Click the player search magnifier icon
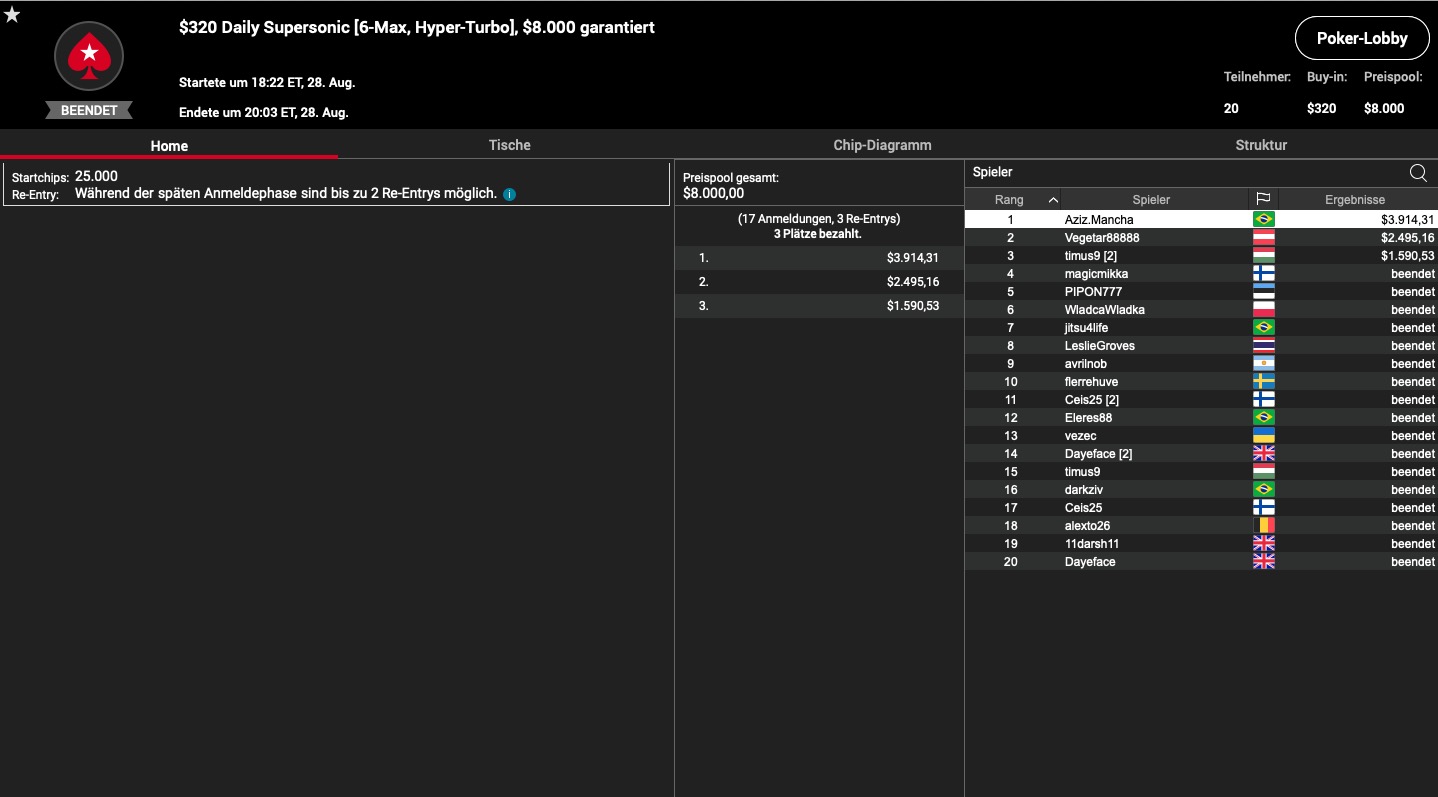 coord(1417,172)
